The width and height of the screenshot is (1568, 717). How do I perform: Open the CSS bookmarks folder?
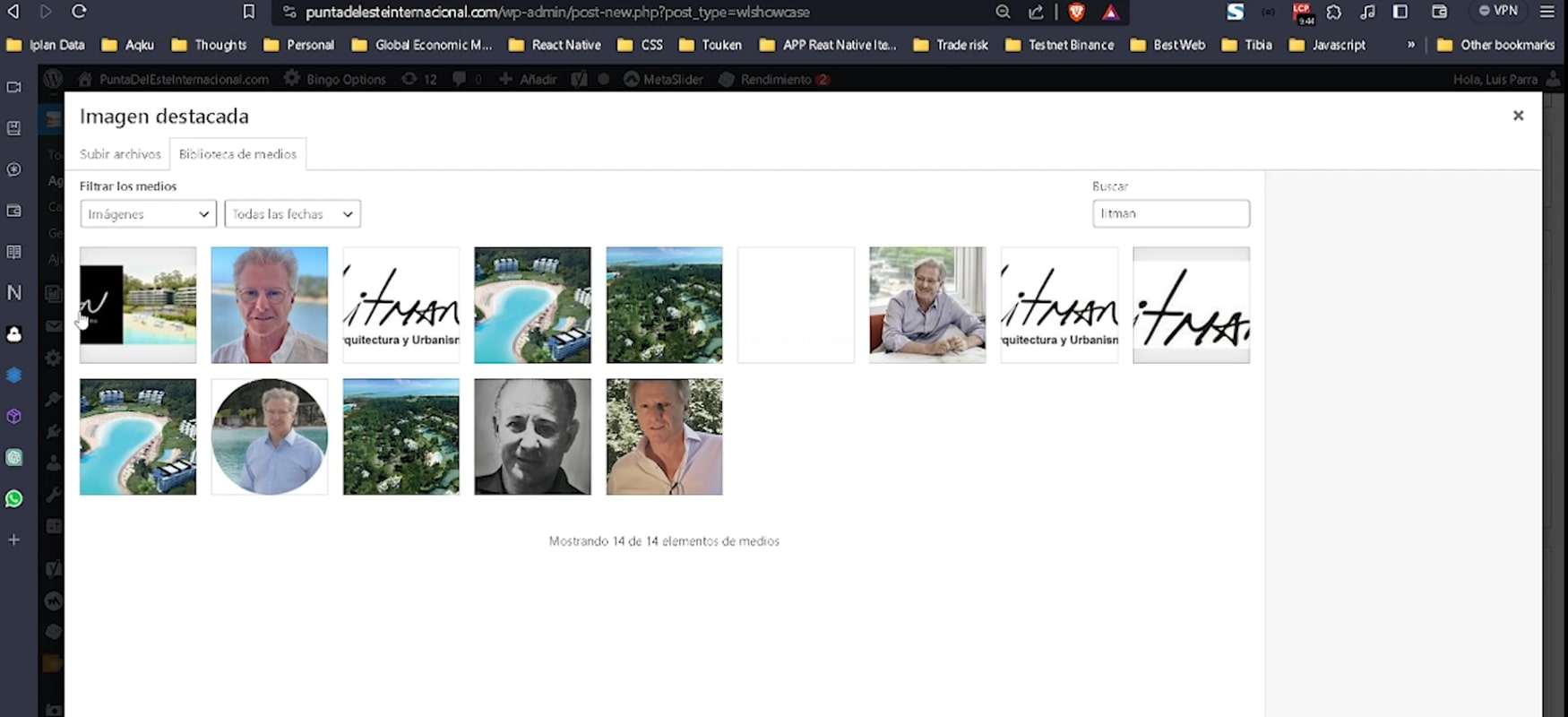641,45
